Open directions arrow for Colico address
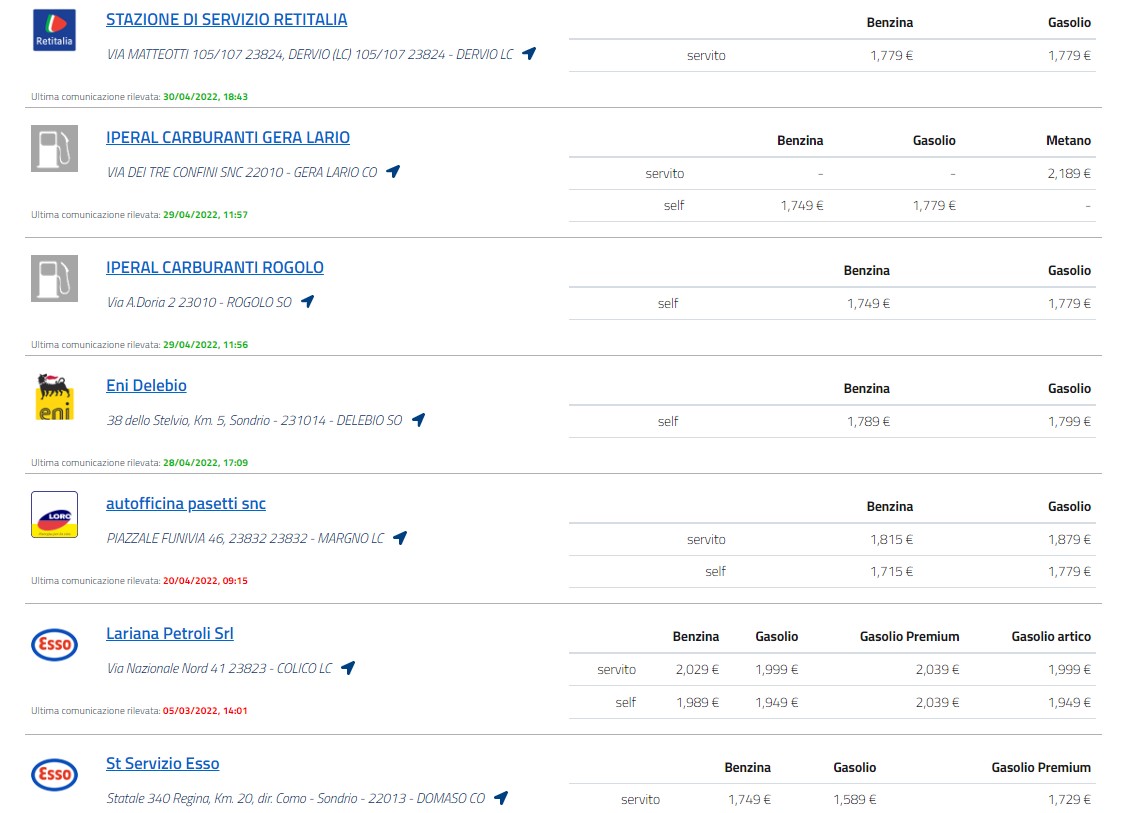This screenshot has height=813, width=1146. (x=349, y=668)
